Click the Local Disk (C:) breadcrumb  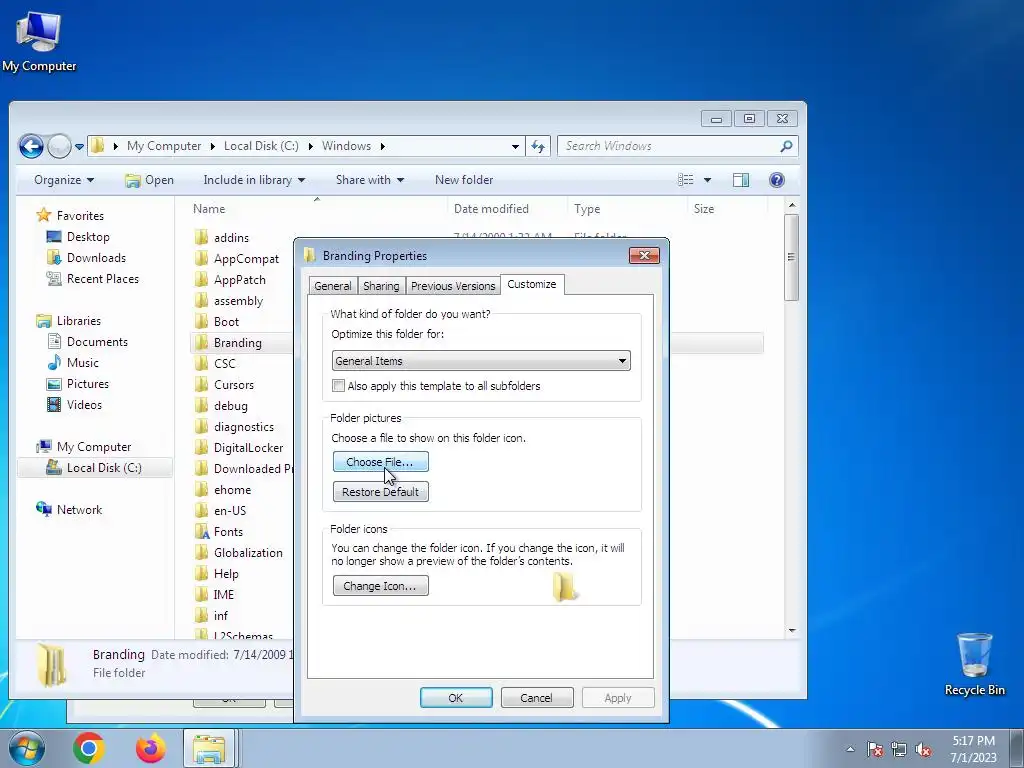(x=261, y=146)
